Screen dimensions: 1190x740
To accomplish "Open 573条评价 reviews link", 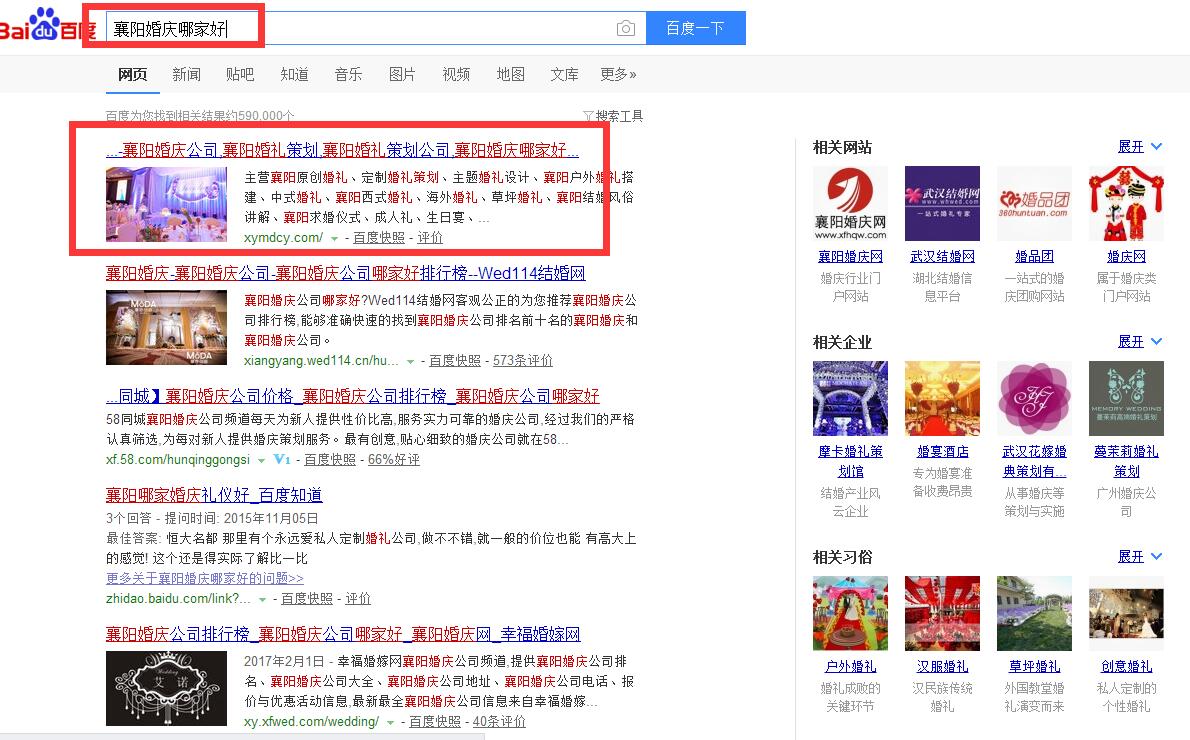I will (x=523, y=361).
